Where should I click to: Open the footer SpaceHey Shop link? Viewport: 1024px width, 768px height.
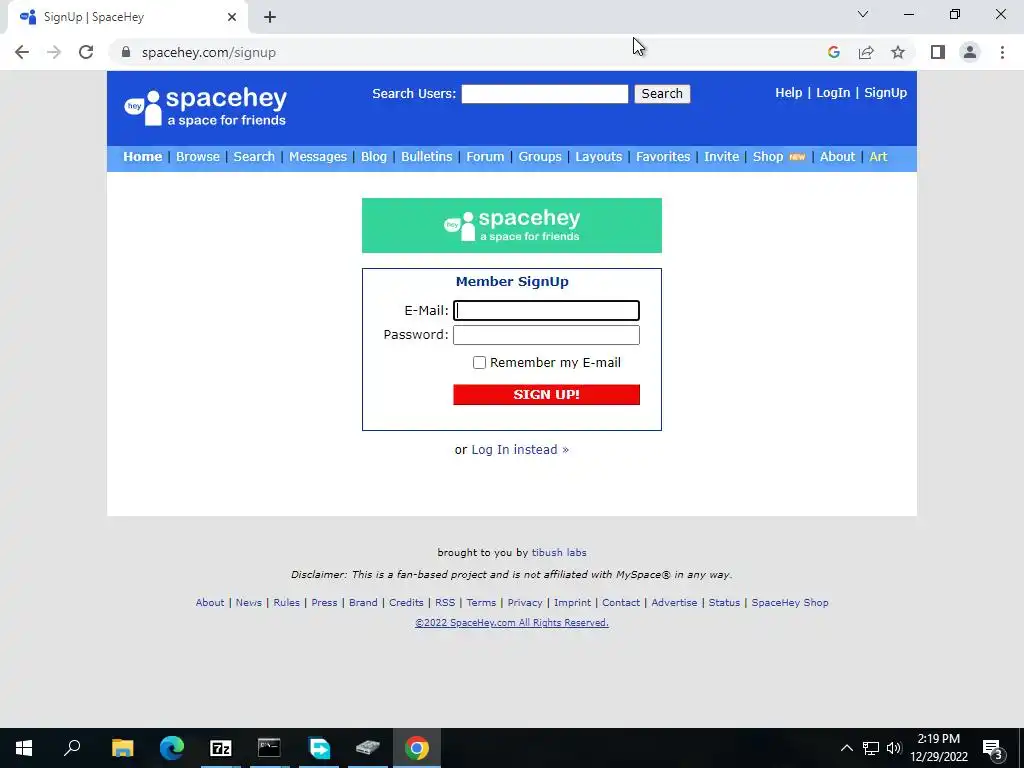[790, 603]
